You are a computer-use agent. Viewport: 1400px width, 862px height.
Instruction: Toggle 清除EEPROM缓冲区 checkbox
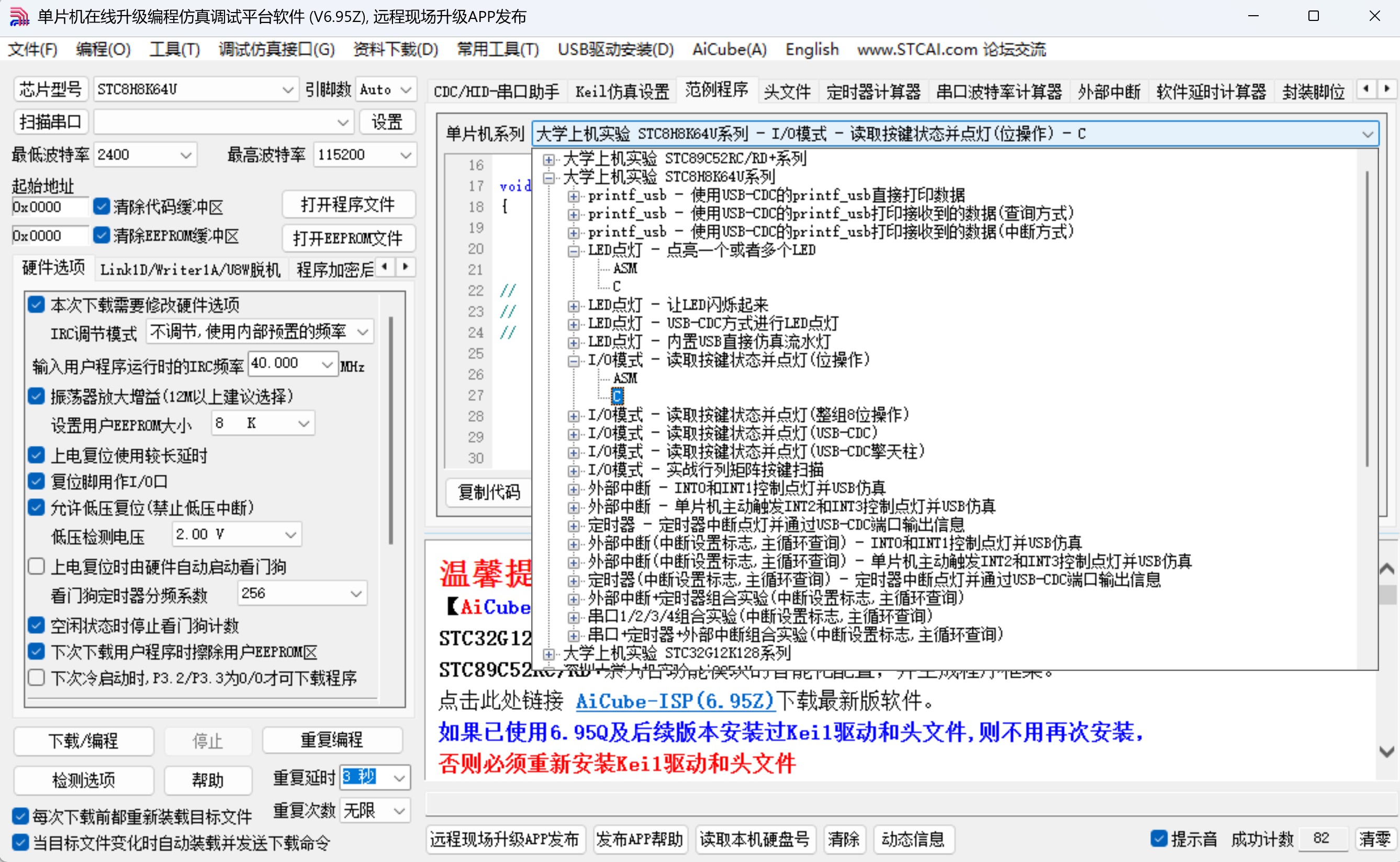[102, 235]
